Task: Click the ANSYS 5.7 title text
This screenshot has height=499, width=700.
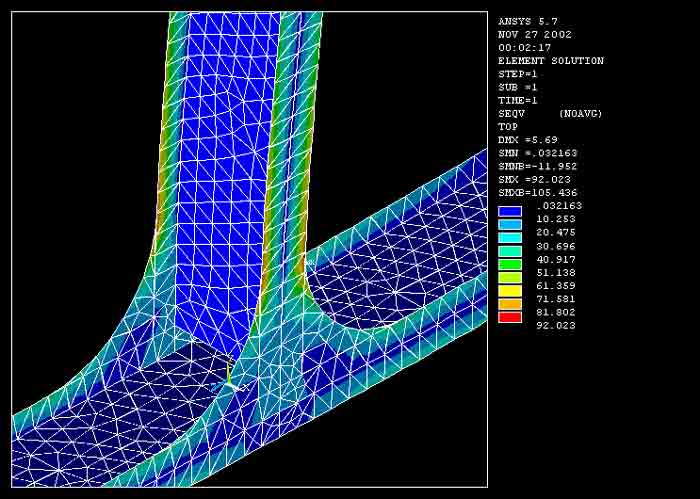Action: click(x=528, y=21)
